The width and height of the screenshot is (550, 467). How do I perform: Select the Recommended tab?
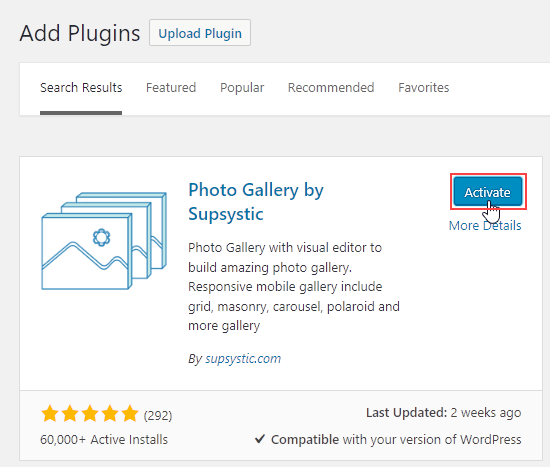coord(331,88)
